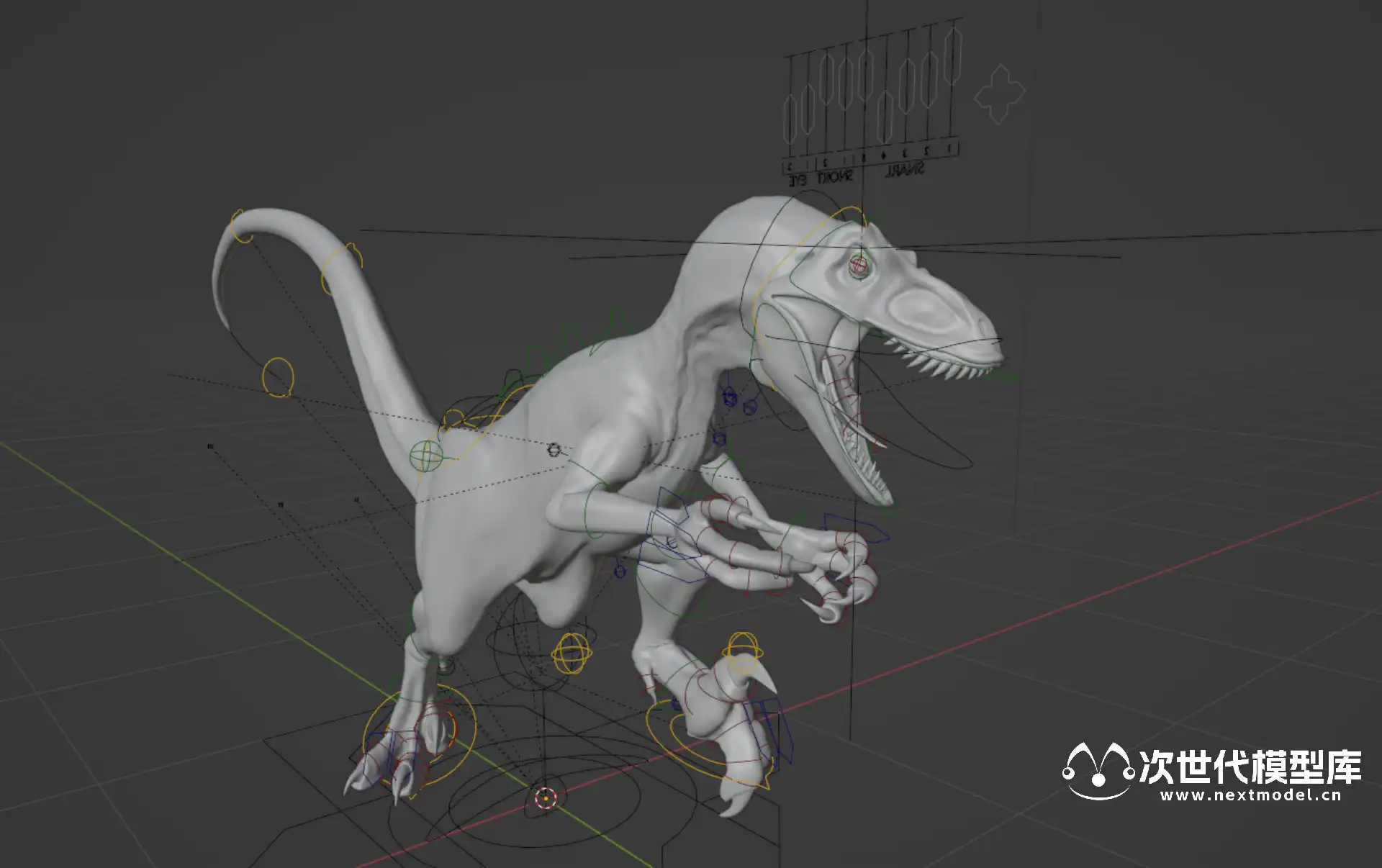Select the yellow sphere above the right foot claw

[742, 646]
